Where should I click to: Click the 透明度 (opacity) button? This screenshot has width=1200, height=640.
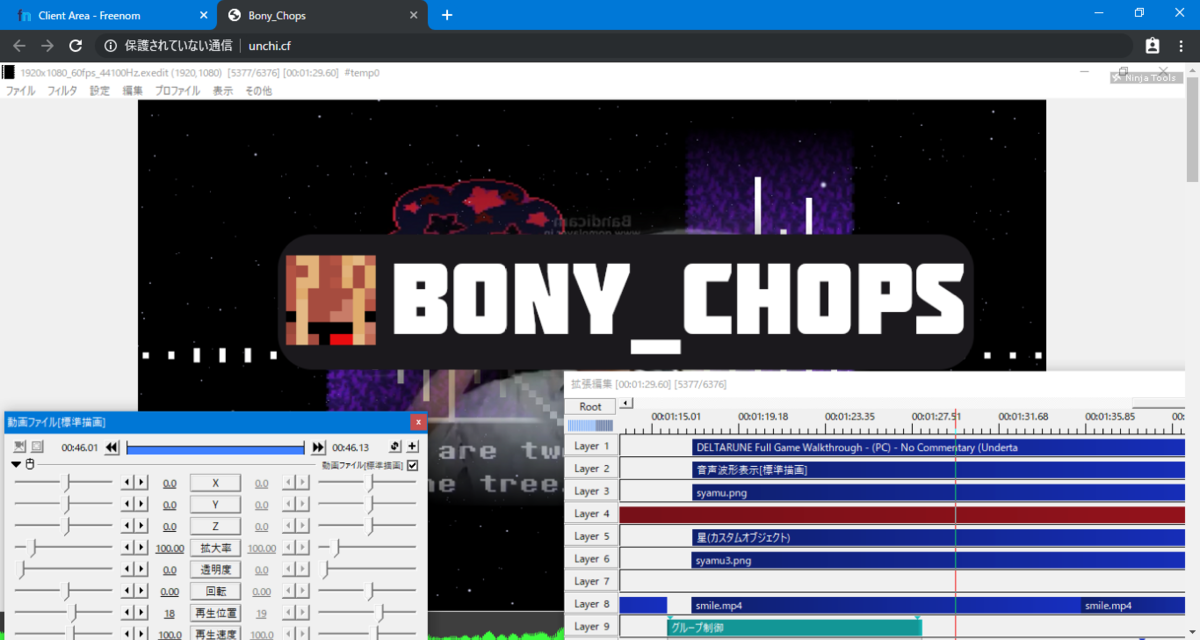coord(215,568)
